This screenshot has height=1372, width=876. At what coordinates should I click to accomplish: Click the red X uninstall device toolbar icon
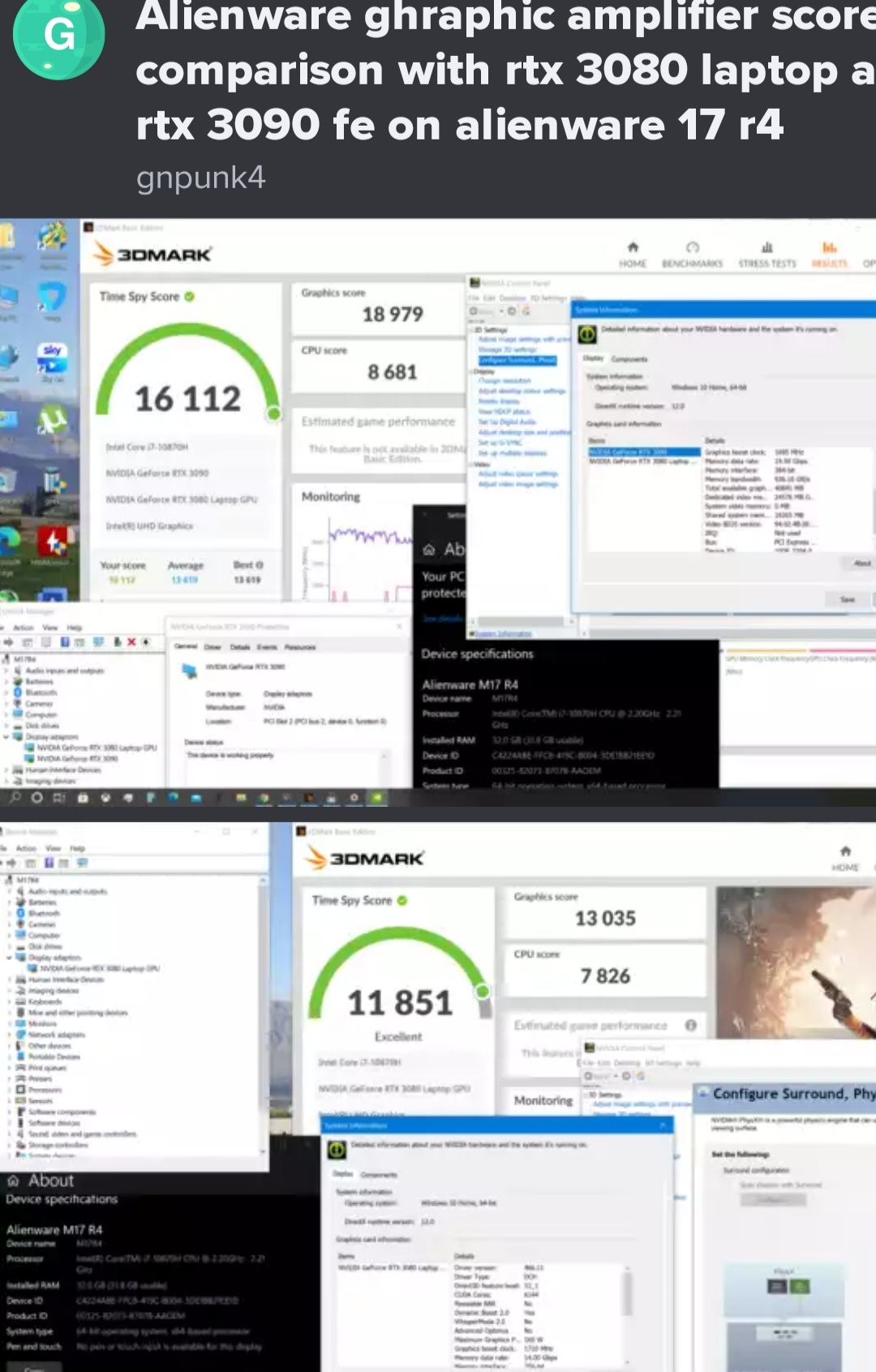pos(131,642)
